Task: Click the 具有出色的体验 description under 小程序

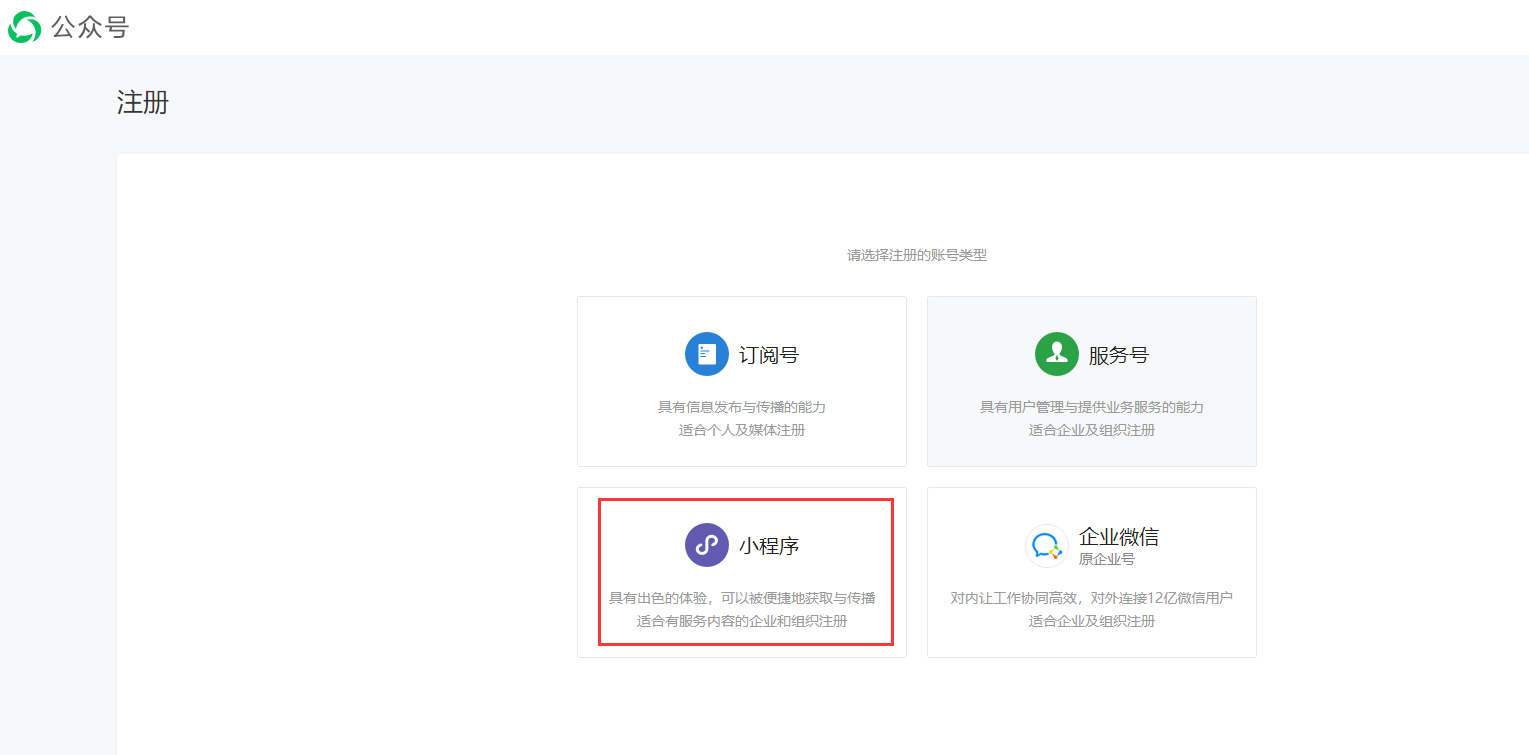Action: coord(742,598)
